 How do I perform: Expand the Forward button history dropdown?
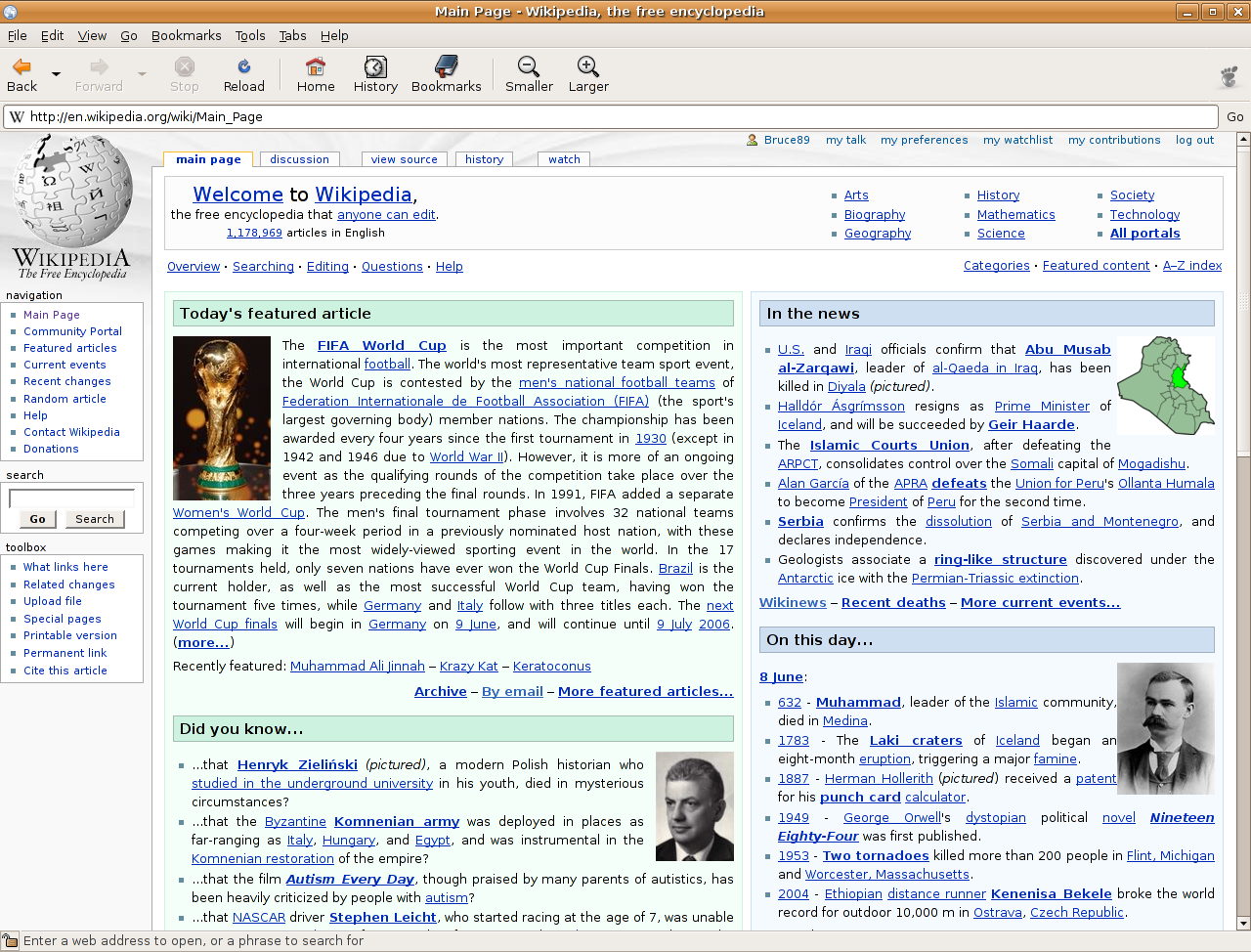pyautogui.click(x=142, y=73)
